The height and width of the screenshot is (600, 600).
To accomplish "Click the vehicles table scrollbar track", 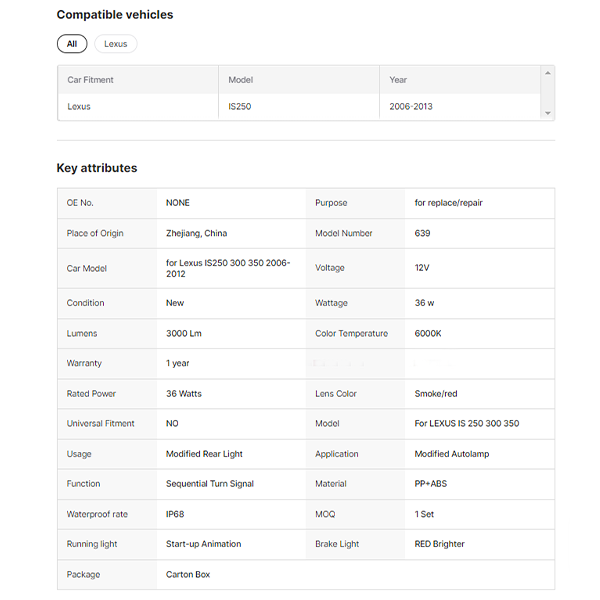I will (x=547, y=93).
